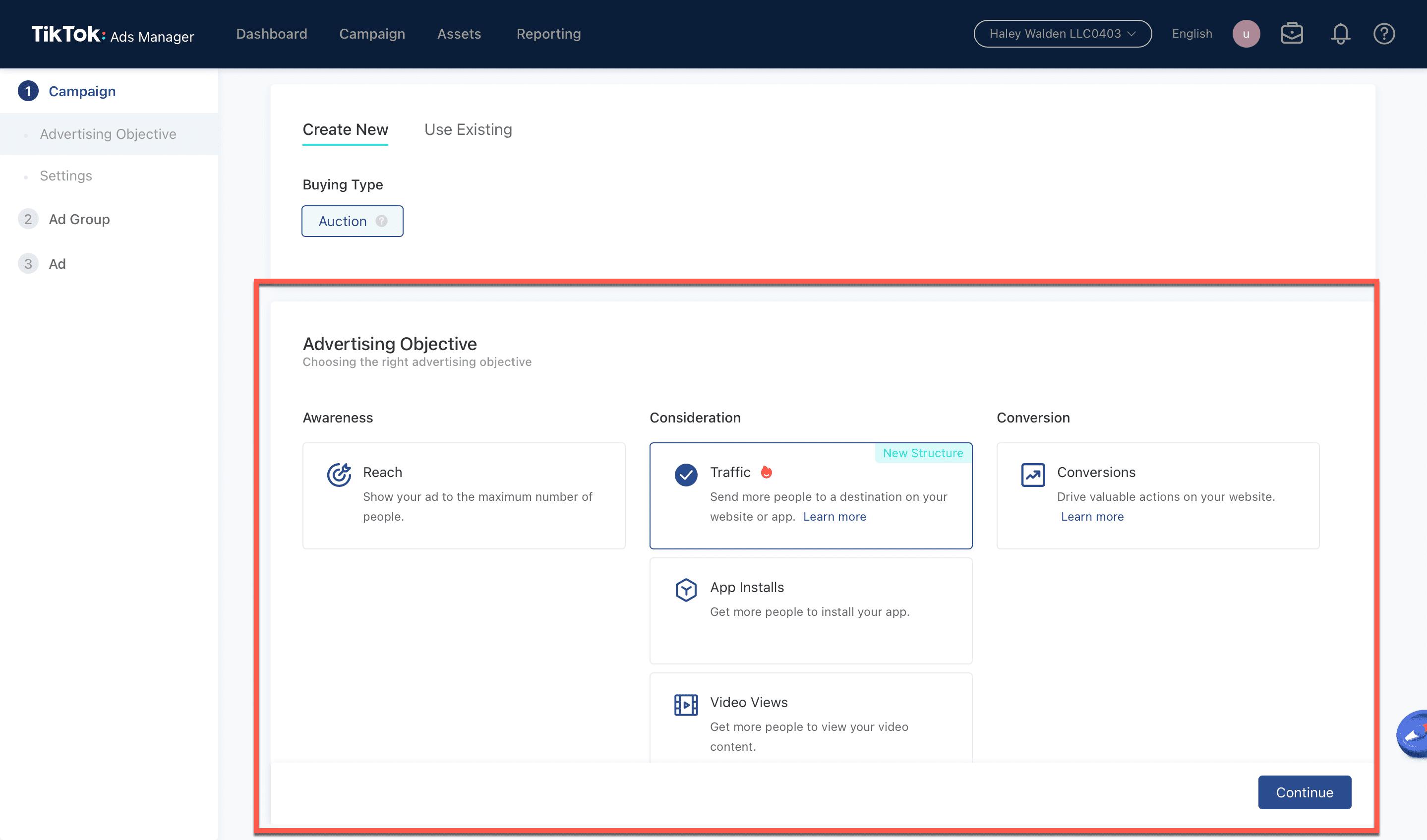The height and width of the screenshot is (840, 1427).
Task: Open the Reporting menu
Action: pos(548,34)
